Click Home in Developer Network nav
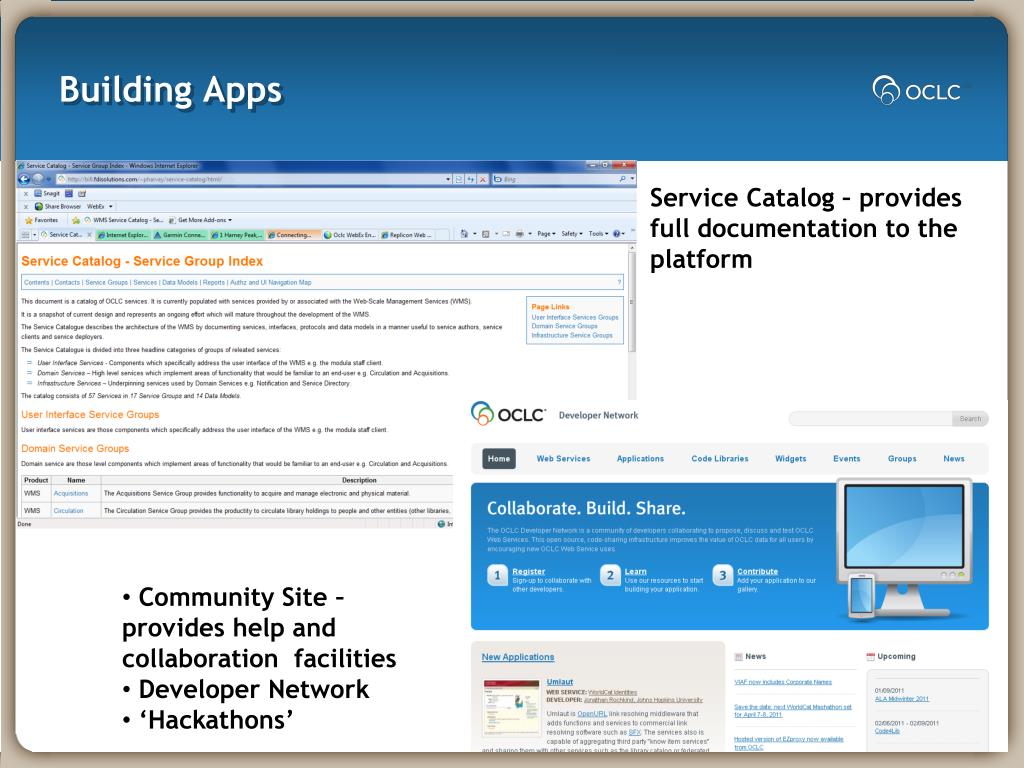1024x768 pixels. click(x=499, y=458)
